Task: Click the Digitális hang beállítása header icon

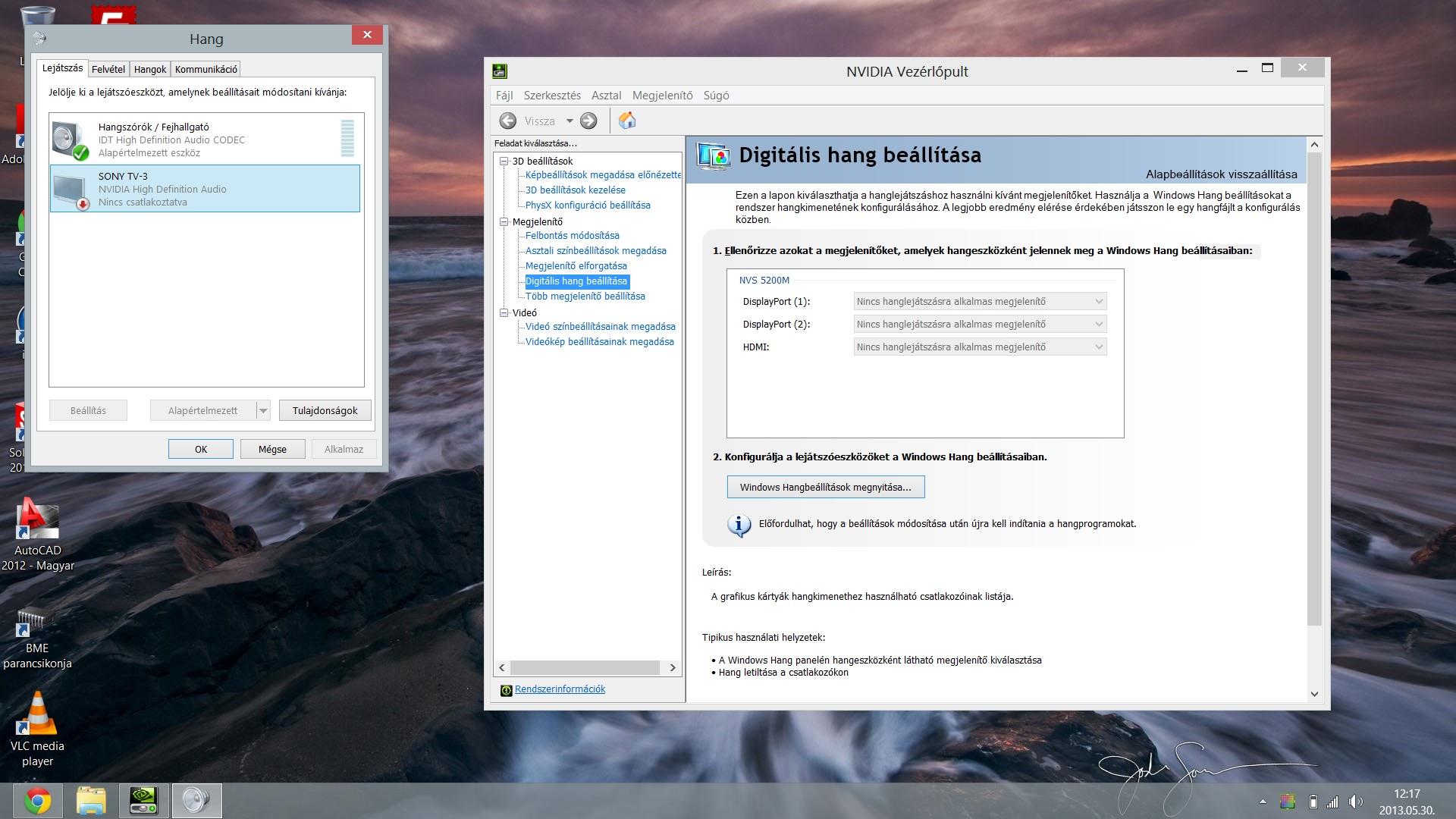Action: [x=713, y=156]
